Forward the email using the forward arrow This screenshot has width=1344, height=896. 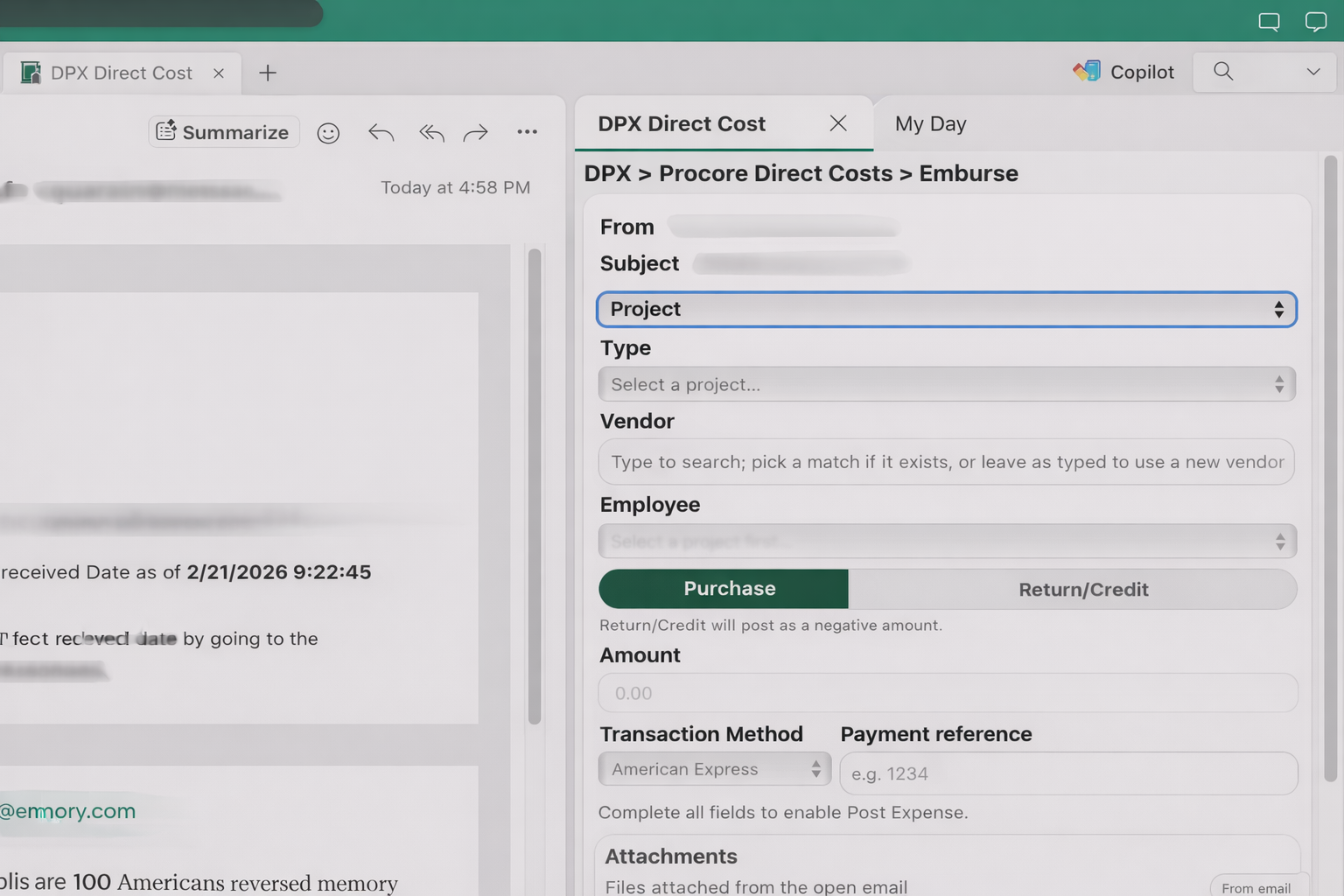tap(475, 132)
